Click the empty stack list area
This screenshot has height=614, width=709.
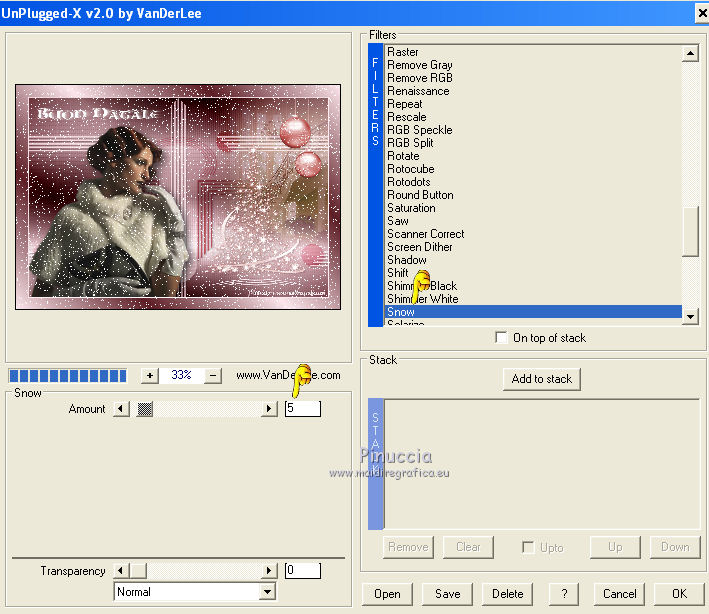point(542,464)
